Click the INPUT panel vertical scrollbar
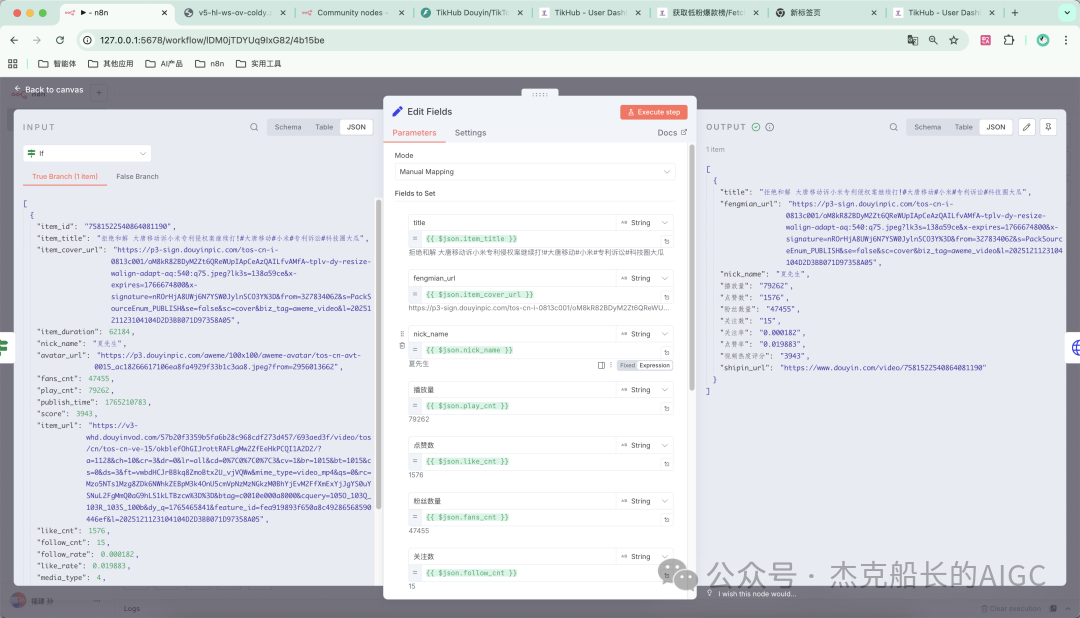This screenshot has width=1080, height=618. tap(377, 355)
